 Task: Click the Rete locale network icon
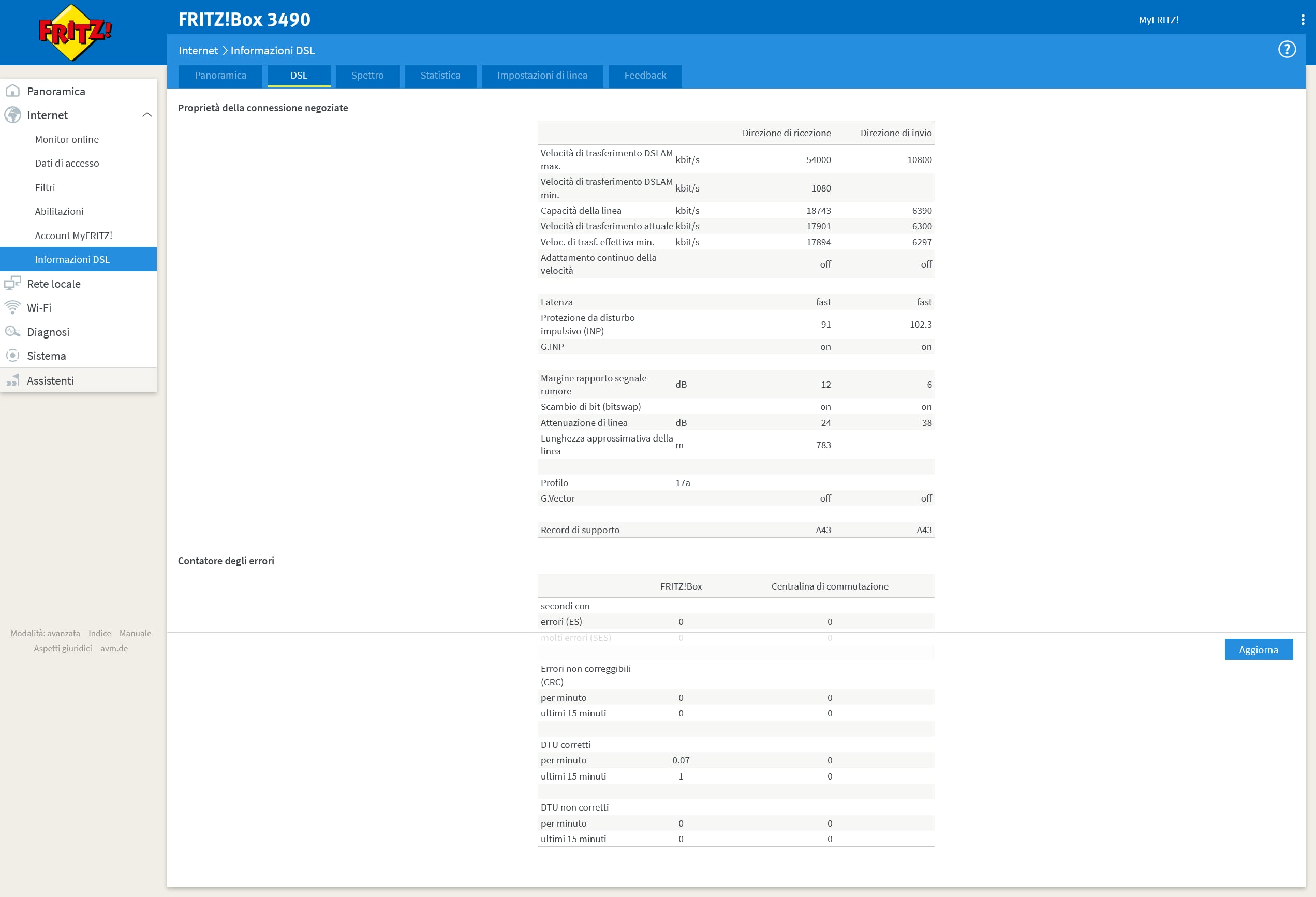point(12,284)
